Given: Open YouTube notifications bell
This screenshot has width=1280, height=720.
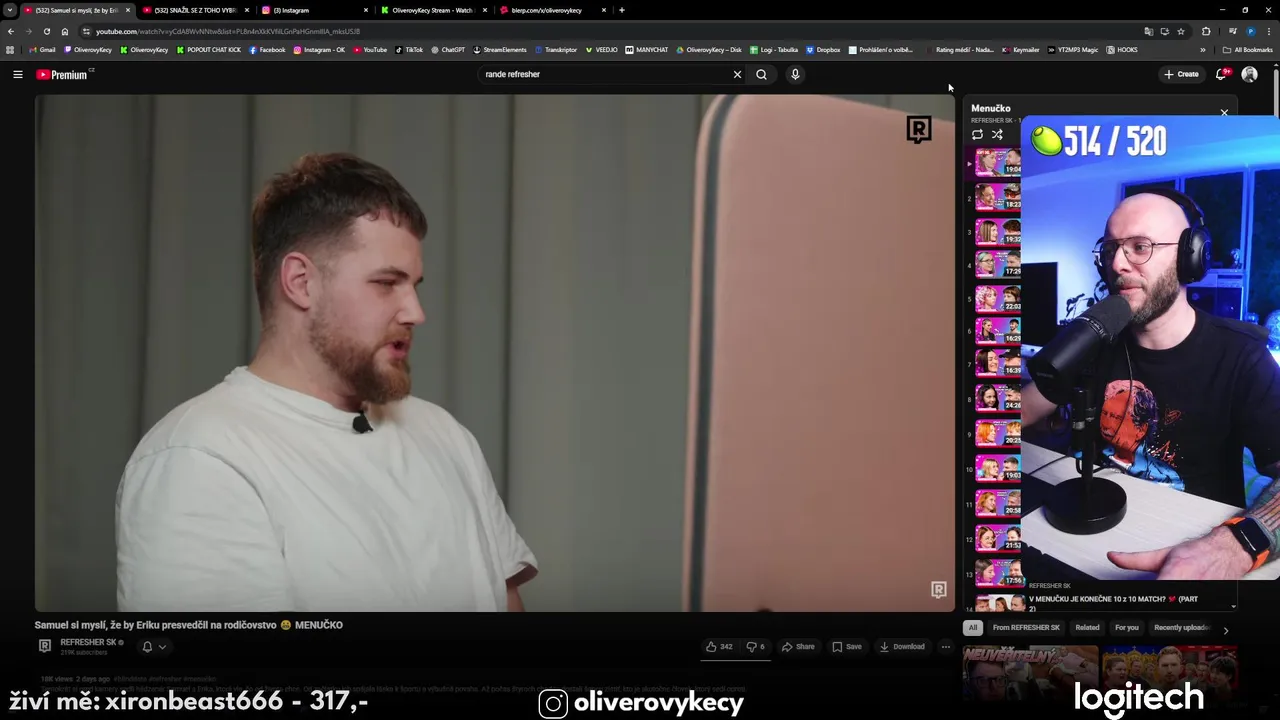Looking at the screenshot, I should click(x=1221, y=74).
